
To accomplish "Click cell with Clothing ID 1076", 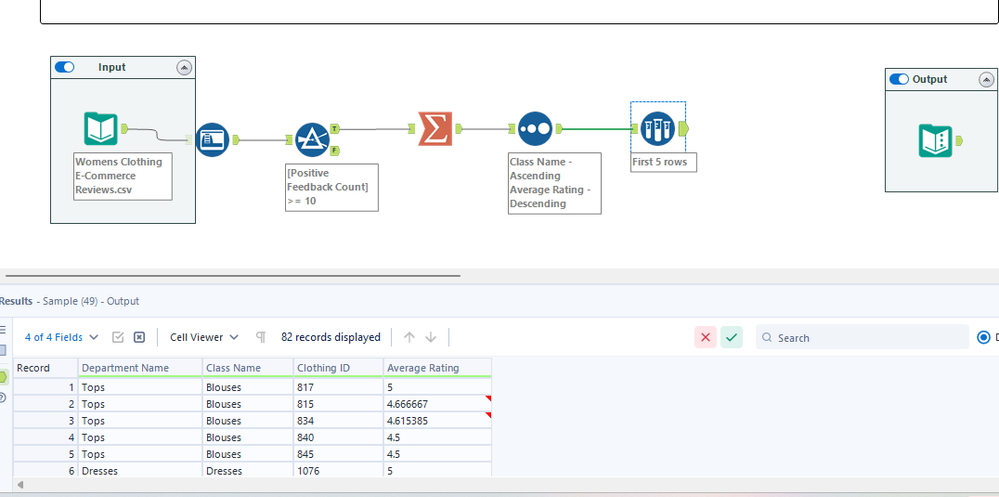I will [x=338, y=470].
